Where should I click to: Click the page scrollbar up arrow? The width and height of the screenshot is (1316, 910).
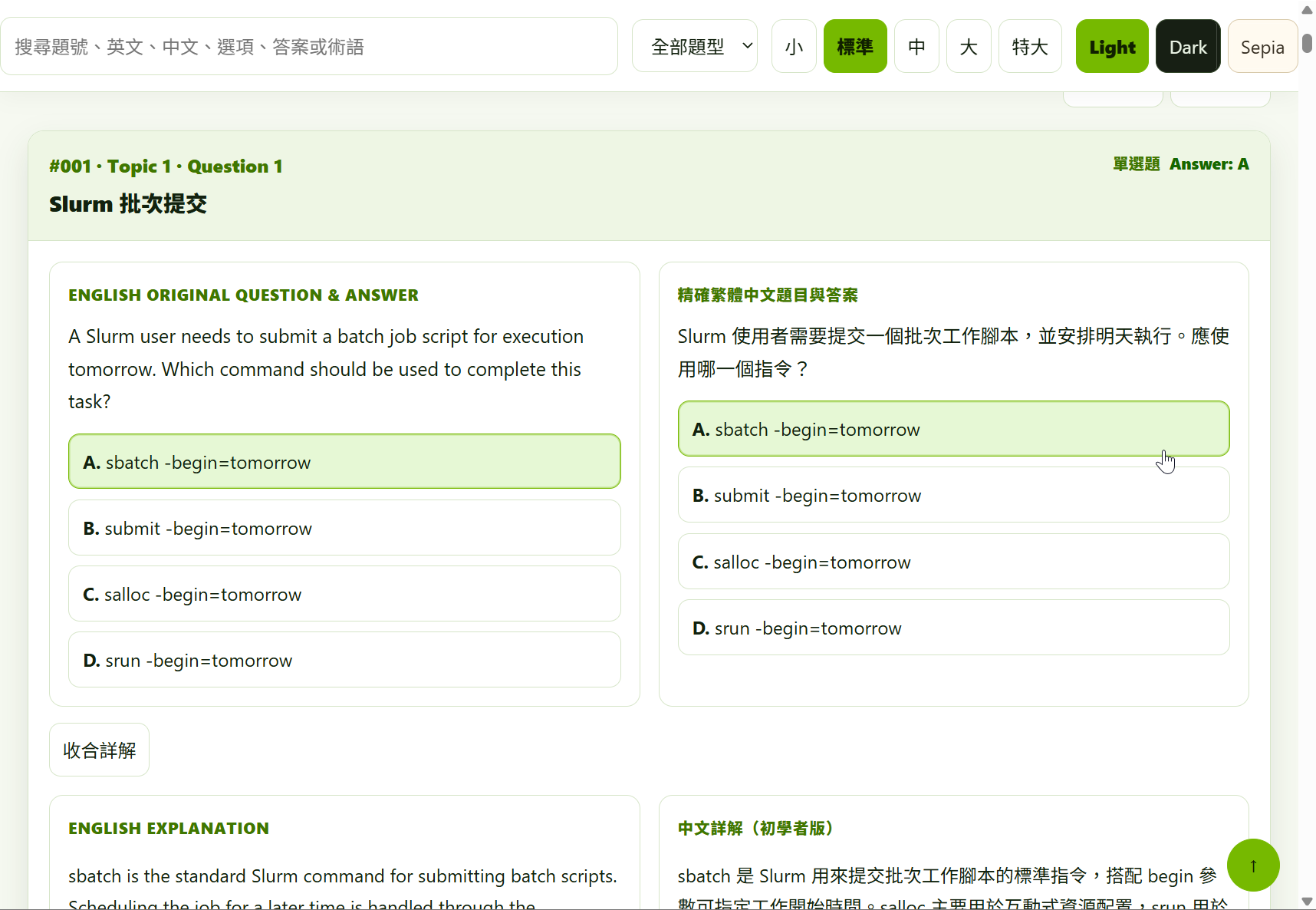click(x=1307, y=9)
